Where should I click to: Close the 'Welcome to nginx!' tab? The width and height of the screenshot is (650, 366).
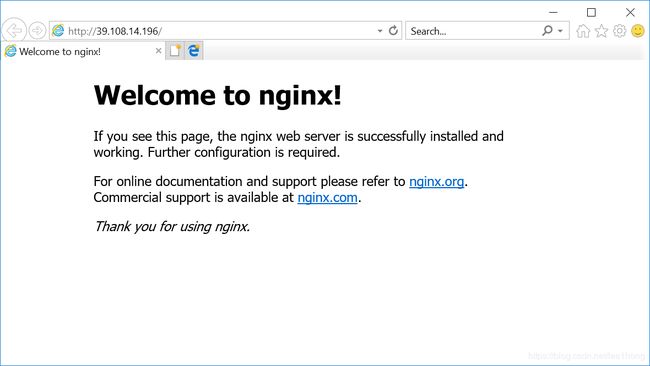pyautogui.click(x=158, y=51)
